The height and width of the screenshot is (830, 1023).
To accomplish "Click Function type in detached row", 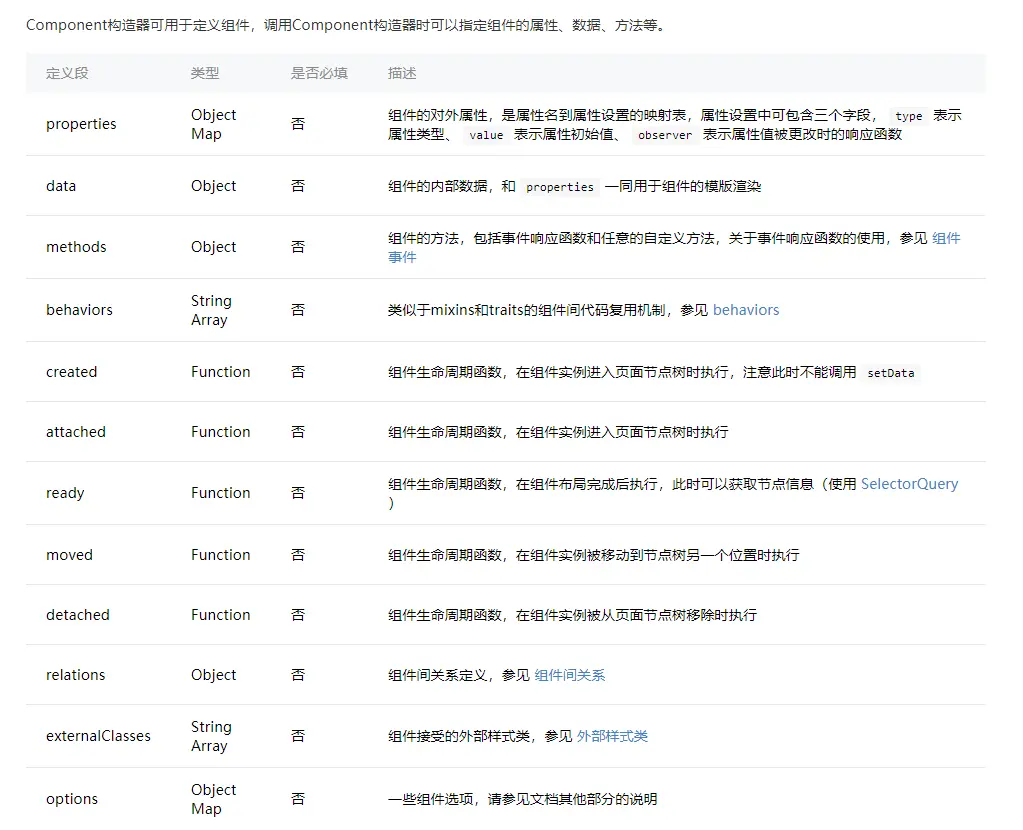I will click(221, 615).
